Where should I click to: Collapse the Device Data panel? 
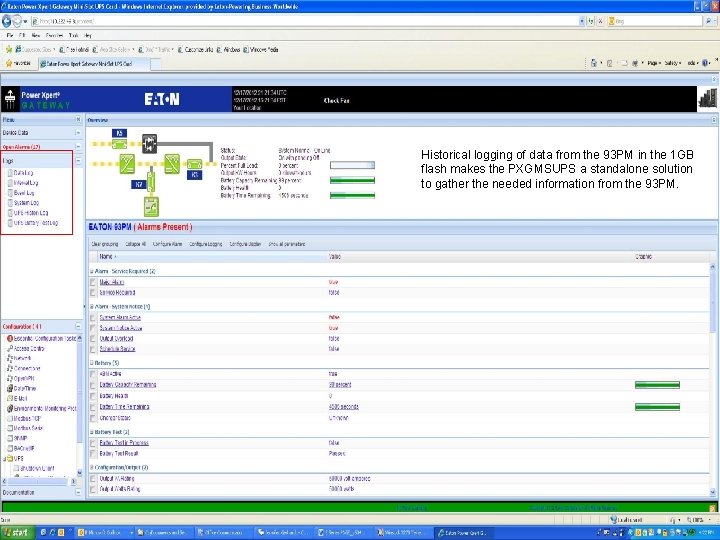click(78, 133)
